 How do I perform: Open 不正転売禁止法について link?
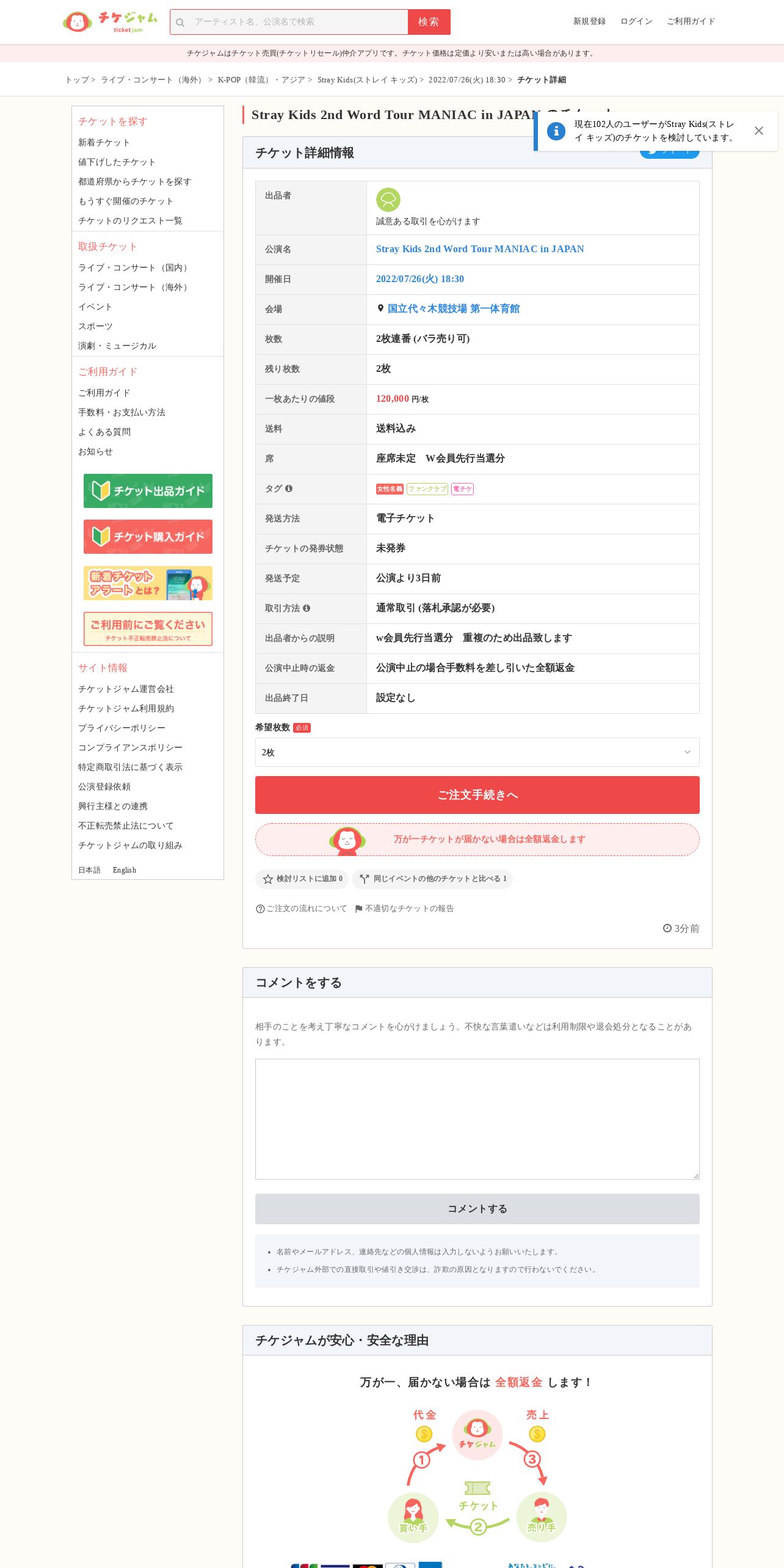click(126, 826)
